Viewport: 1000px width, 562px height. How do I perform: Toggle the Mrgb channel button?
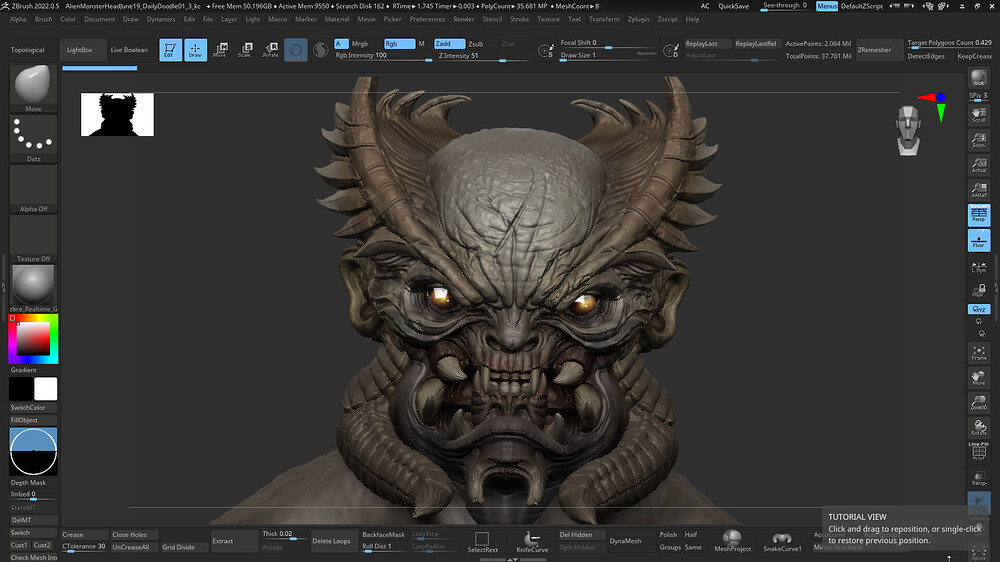point(360,44)
